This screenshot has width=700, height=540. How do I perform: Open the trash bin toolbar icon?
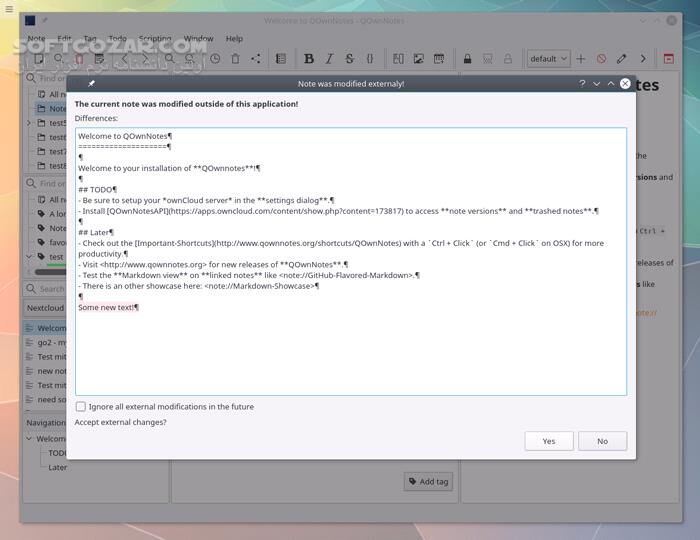[x=235, y=59]
